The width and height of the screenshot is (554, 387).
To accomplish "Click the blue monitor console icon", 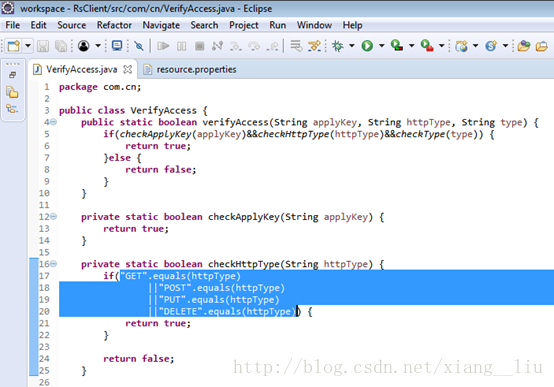I will 117,46.
